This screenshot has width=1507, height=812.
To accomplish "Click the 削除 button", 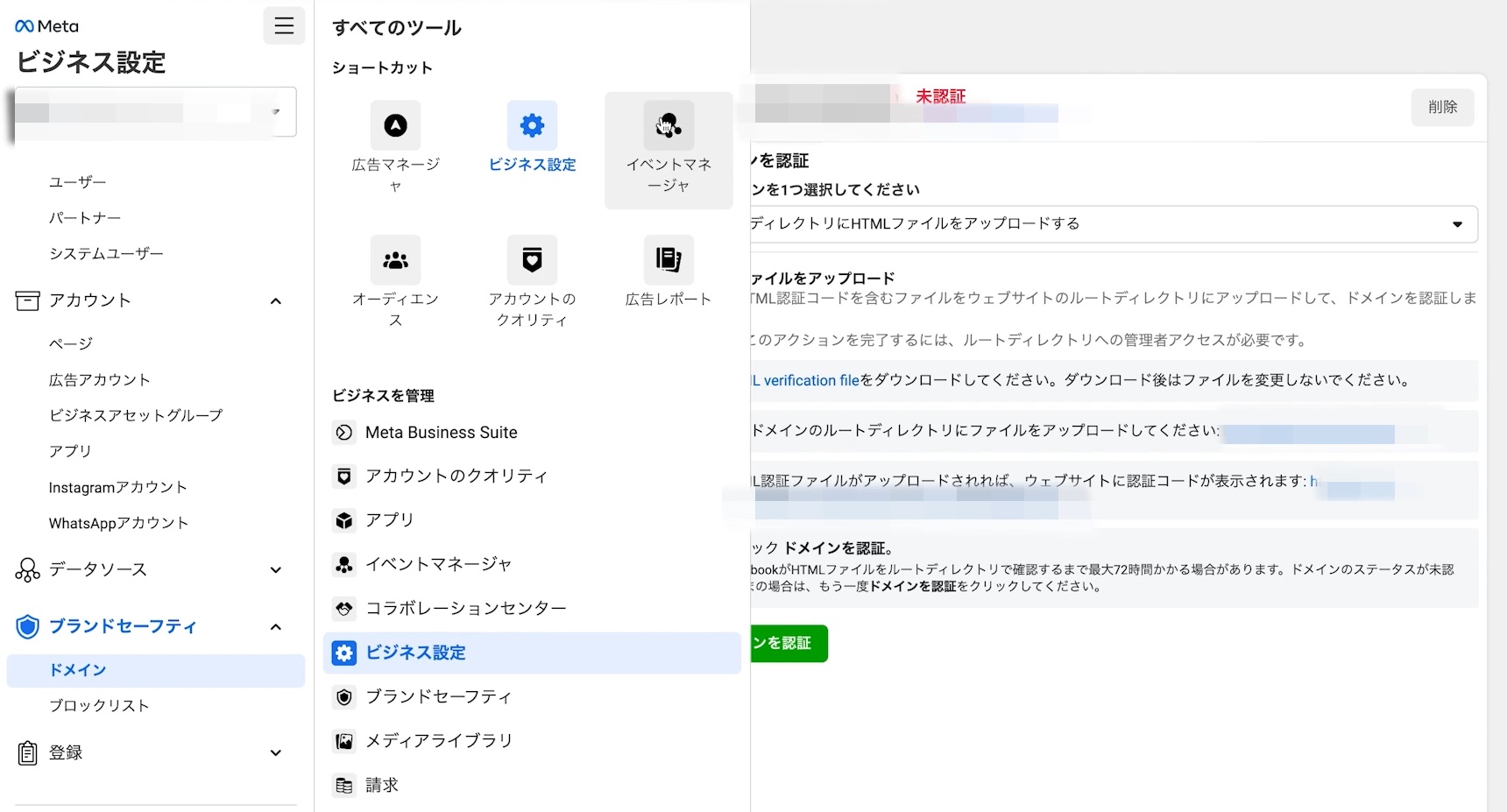I will pos(1442,107).
